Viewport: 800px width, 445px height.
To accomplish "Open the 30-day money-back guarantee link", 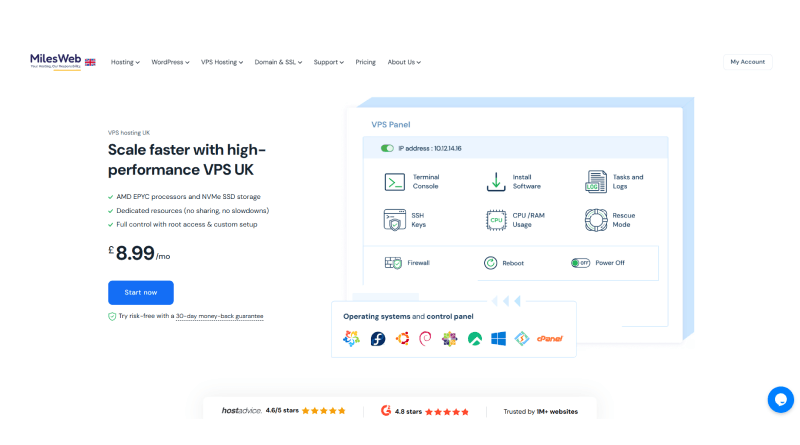I will pyautogui.click(x=219, y=316).
